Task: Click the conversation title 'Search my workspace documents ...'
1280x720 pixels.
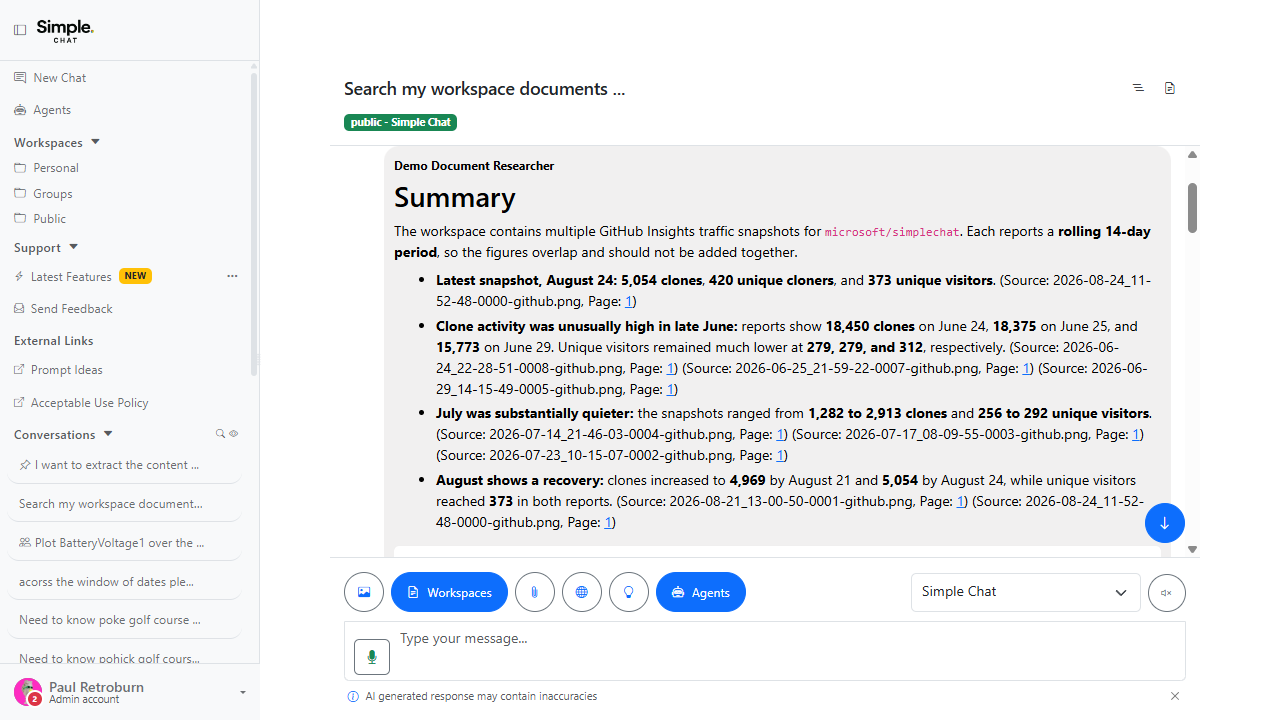Action: tap(485, 89)
